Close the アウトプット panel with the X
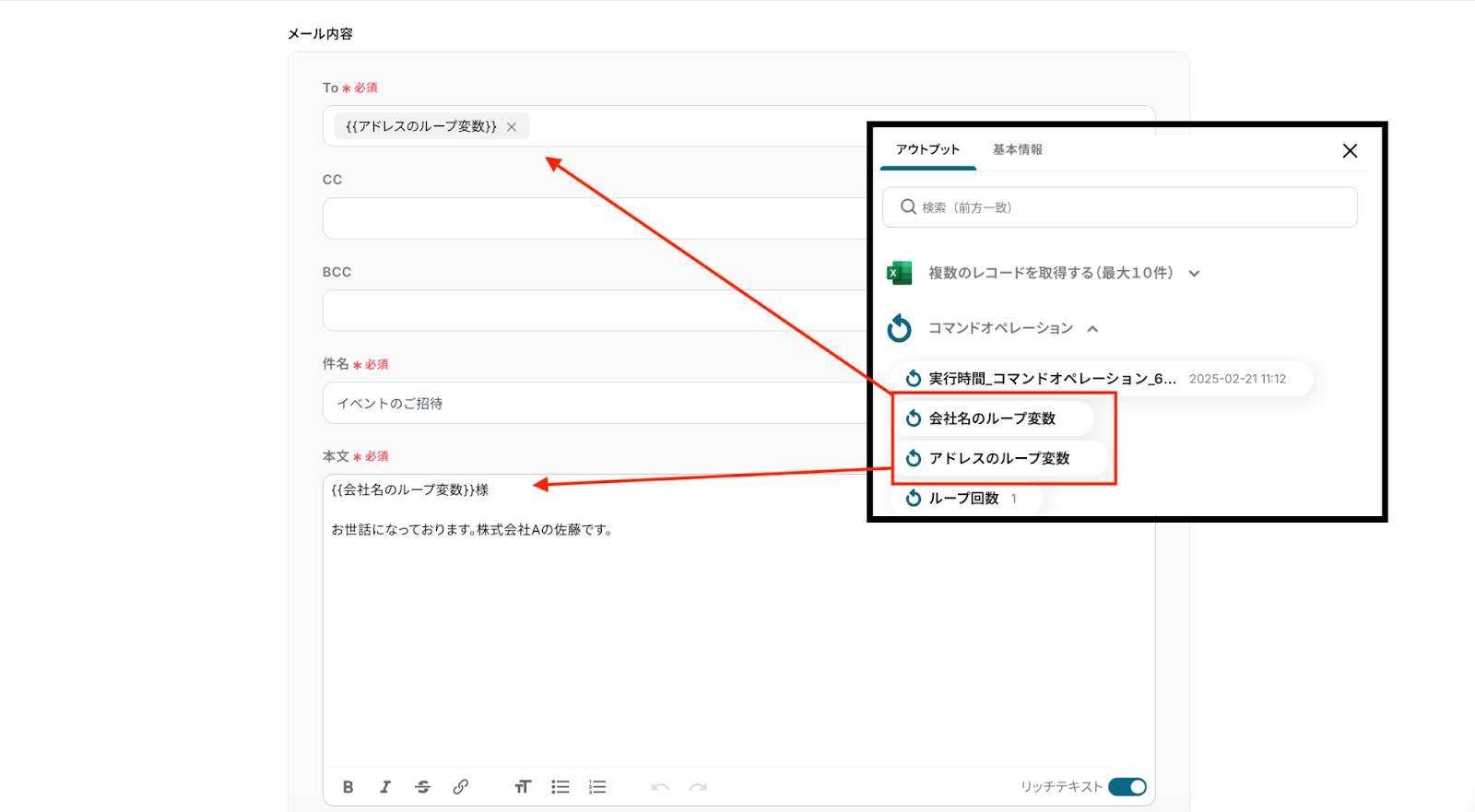 [x=1350, y=151]
